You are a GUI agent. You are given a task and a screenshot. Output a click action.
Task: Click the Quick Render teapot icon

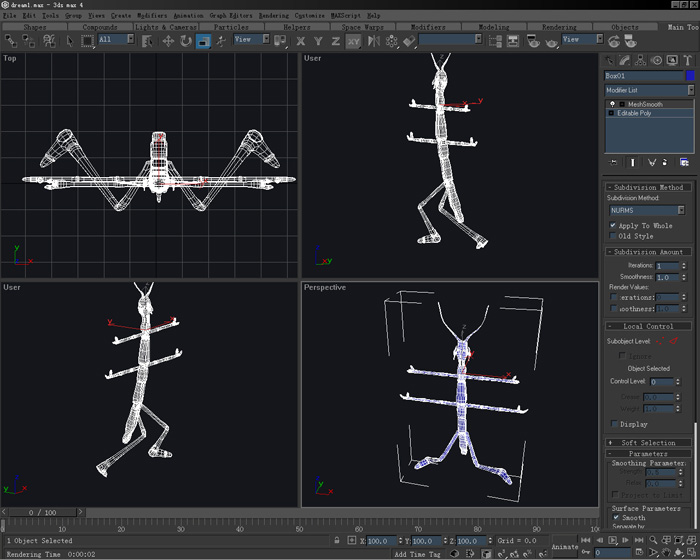552,42
